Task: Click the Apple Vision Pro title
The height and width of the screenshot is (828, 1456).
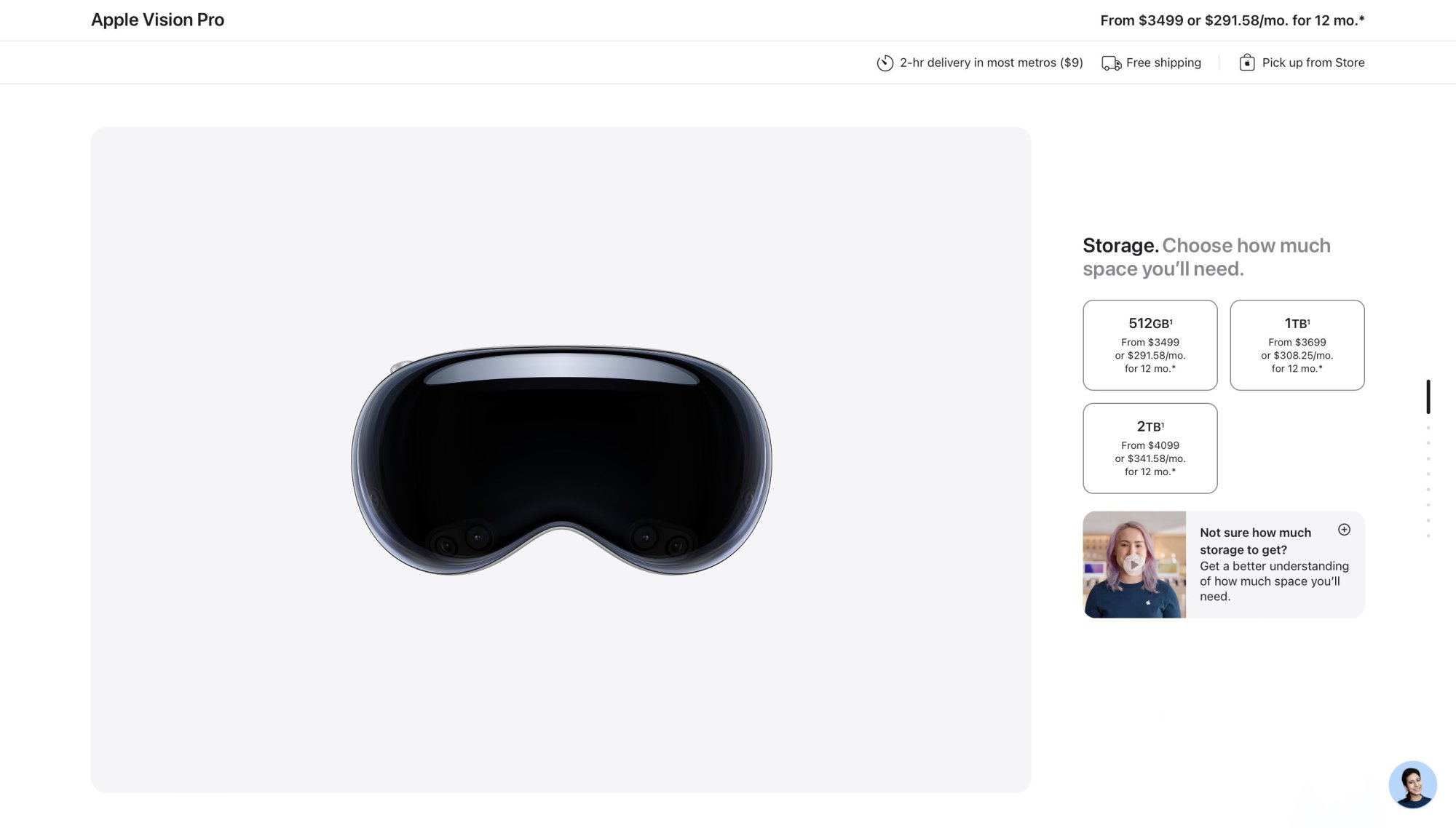Action: click(x=157, y=20)
